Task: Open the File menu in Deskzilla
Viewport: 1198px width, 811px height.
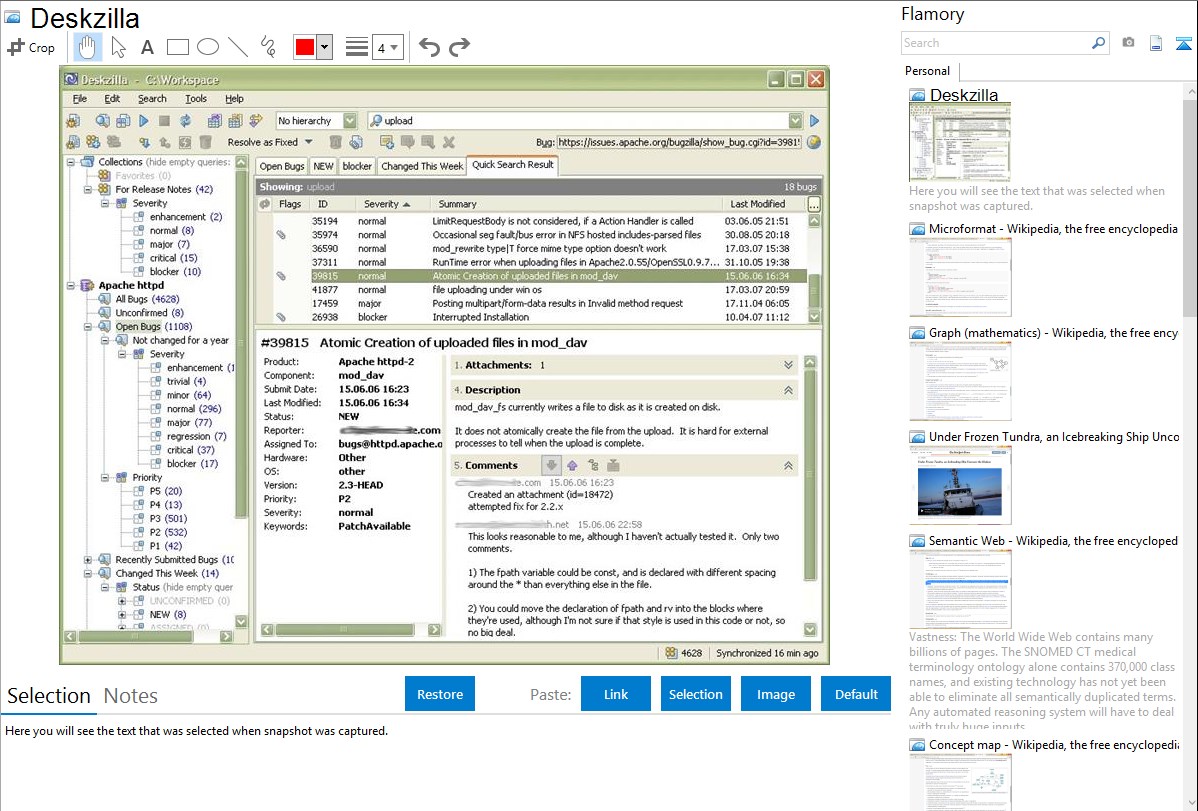Action: tap(79, 99)
